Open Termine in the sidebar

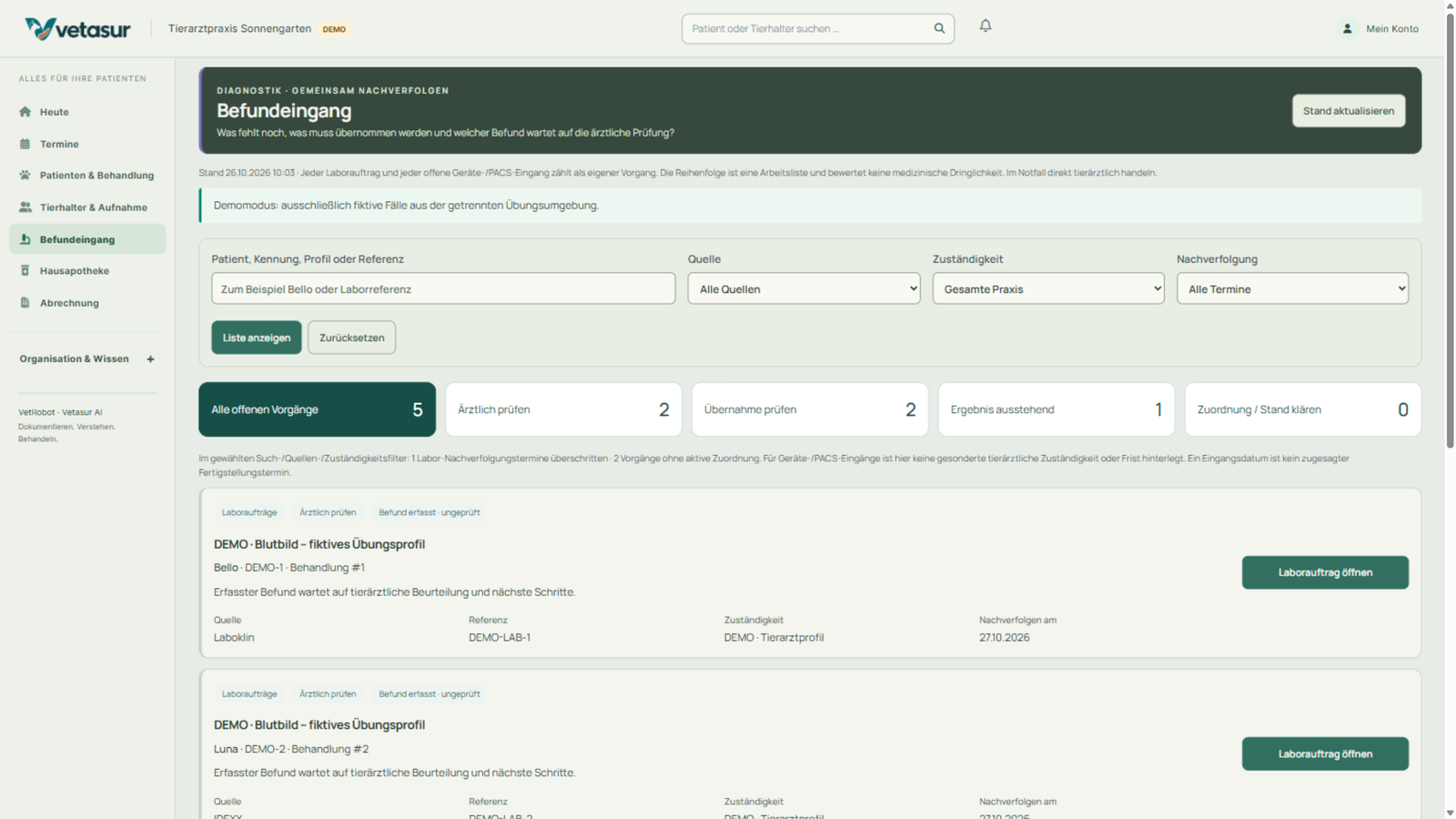tap(87, 144)
